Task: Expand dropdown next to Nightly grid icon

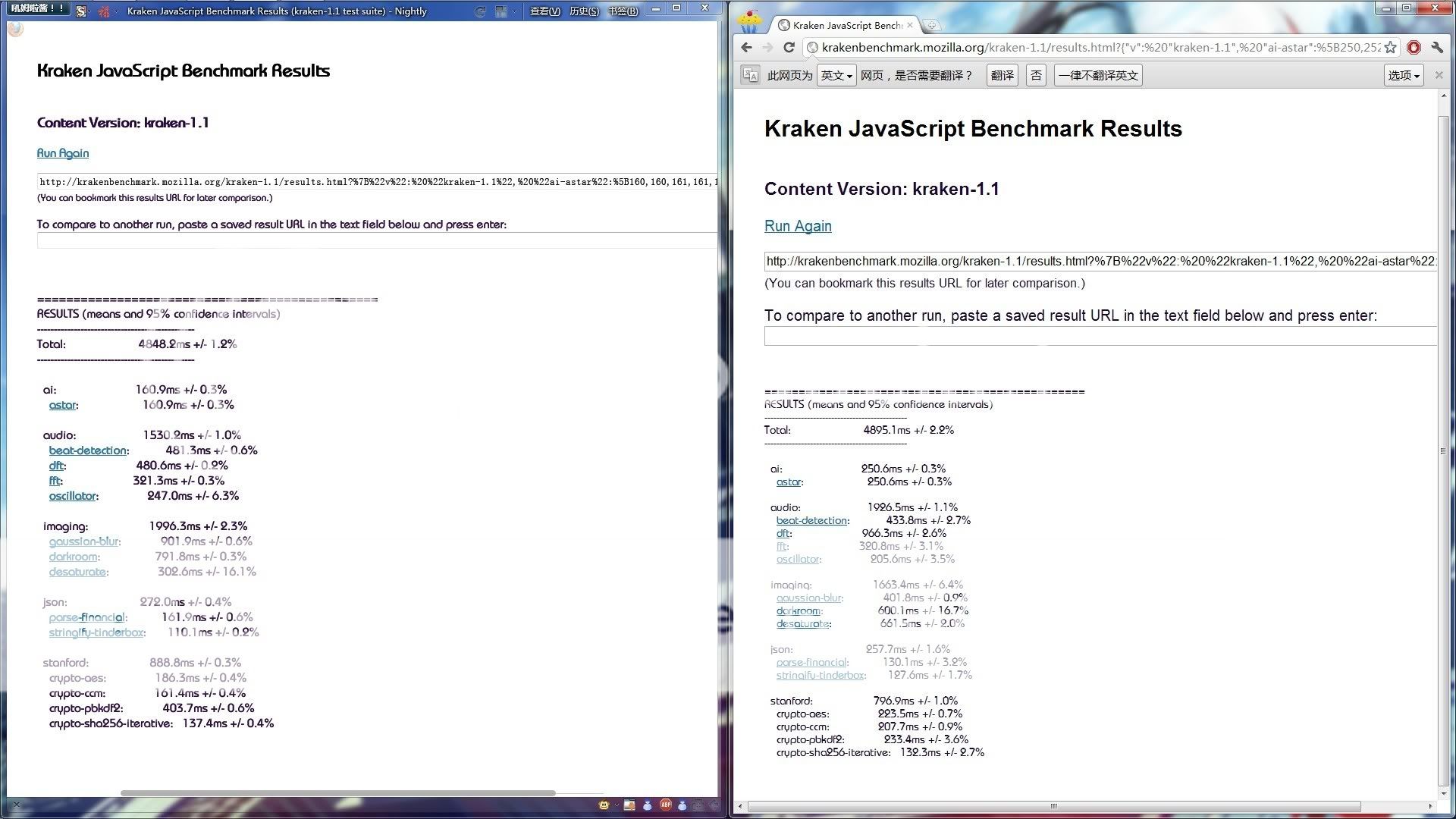Action: 514,11
